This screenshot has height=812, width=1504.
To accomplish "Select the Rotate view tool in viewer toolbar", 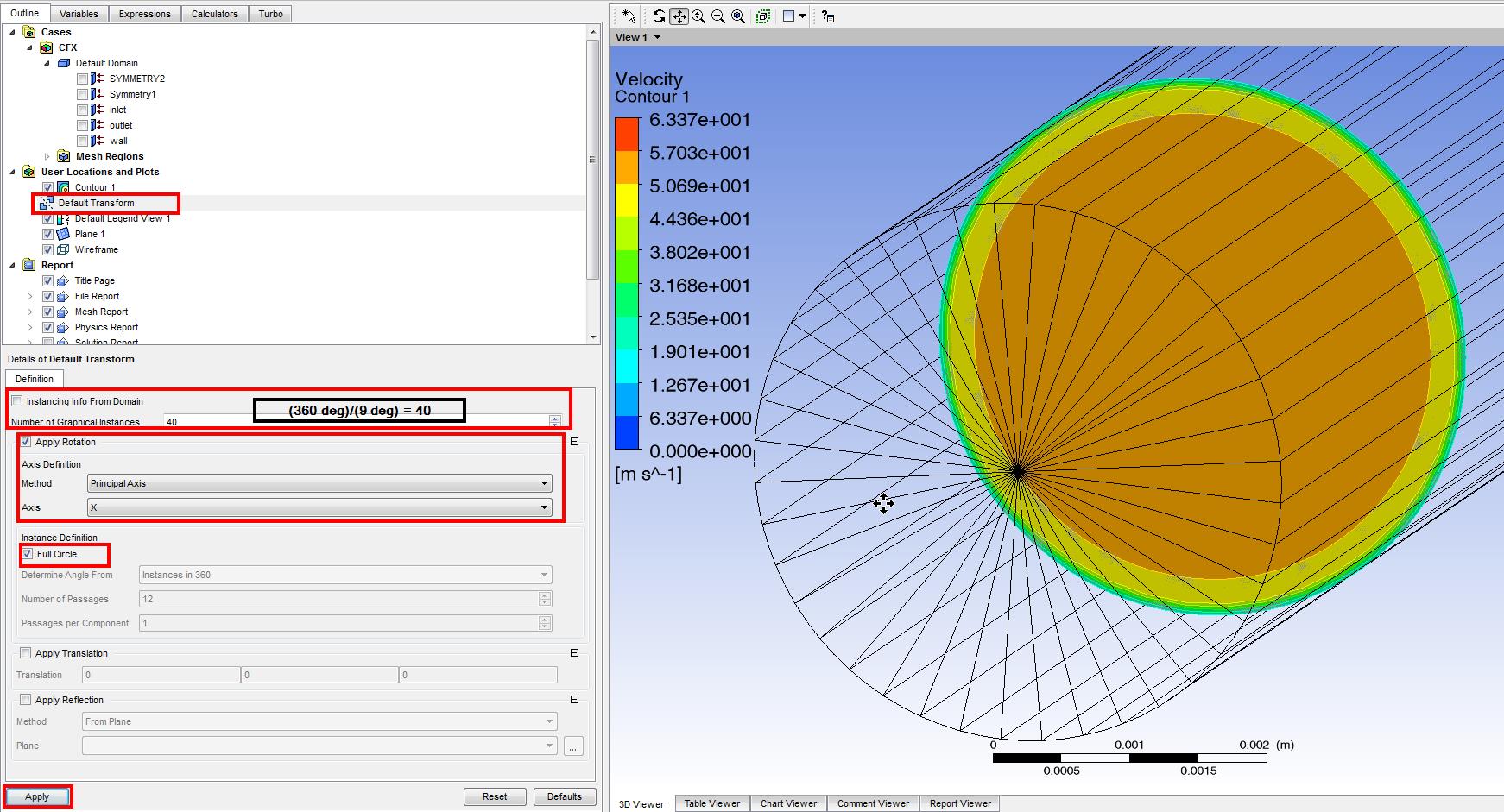I will [659, 16].
